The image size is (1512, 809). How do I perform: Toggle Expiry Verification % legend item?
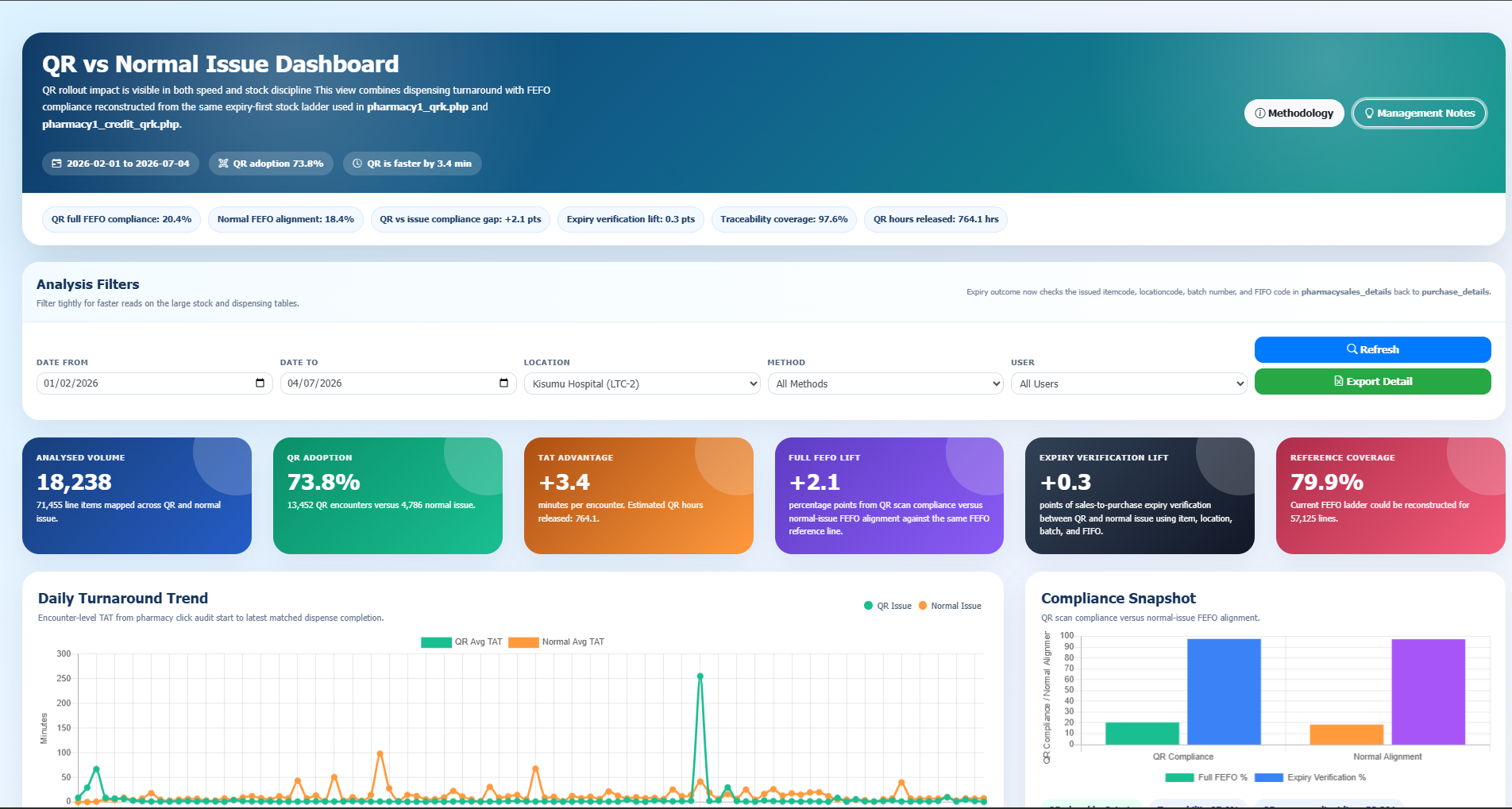pyautogui.click(x=1310, y=777)
